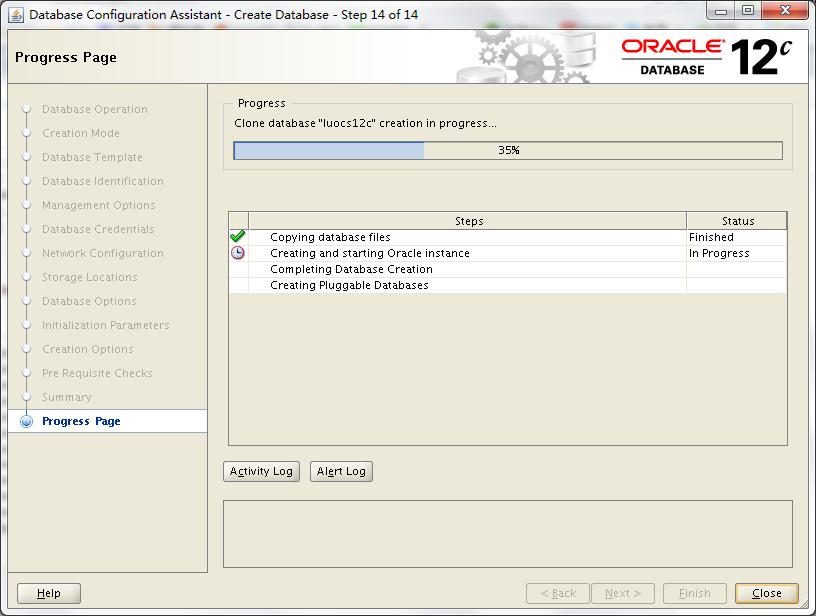Viewport: 816px width, 616px height.
Task: Open the Alert Log
Action: [341, 471]
